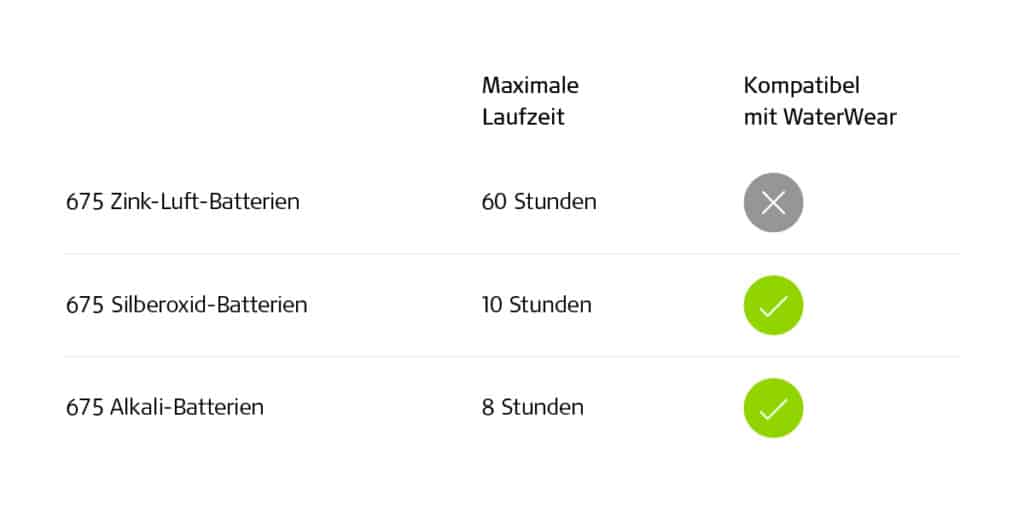This screenshot has width=1024, height=512.
Task: Click the white tick in Alkali row circle
Action: pos(773,409)
